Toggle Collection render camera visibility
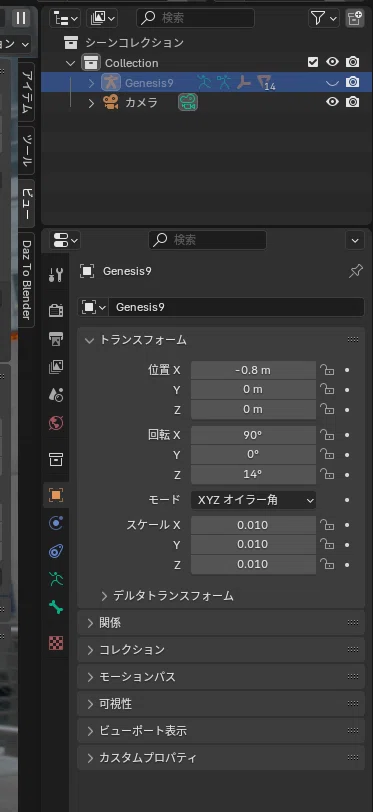 click(x=353, y=62)
